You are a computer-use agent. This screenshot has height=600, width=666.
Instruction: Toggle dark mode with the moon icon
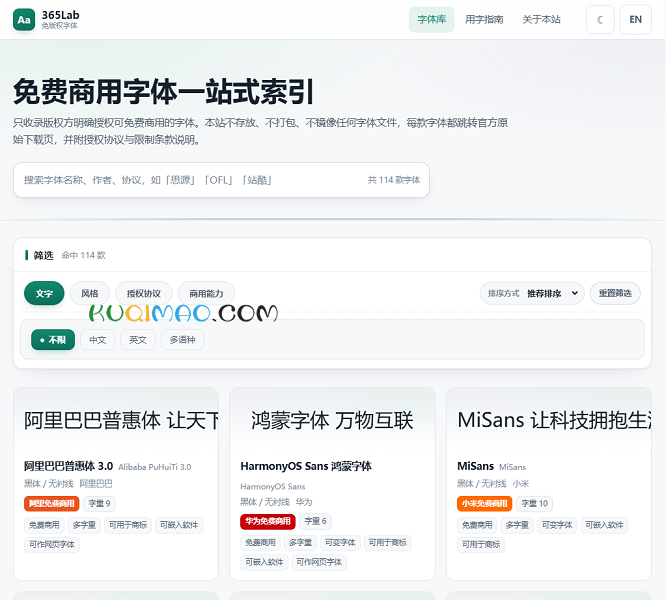coord(600,20)
